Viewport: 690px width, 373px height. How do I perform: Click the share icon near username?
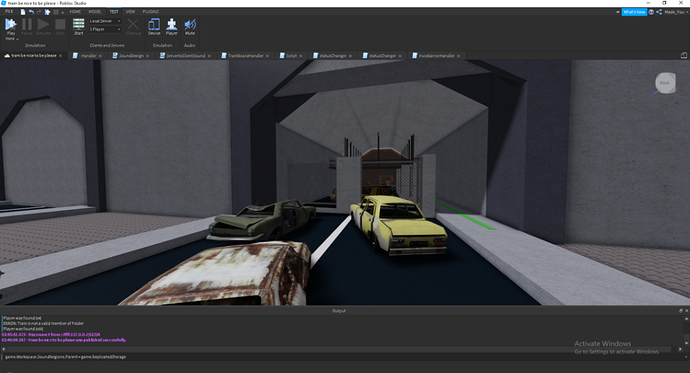tap(659, 12)
